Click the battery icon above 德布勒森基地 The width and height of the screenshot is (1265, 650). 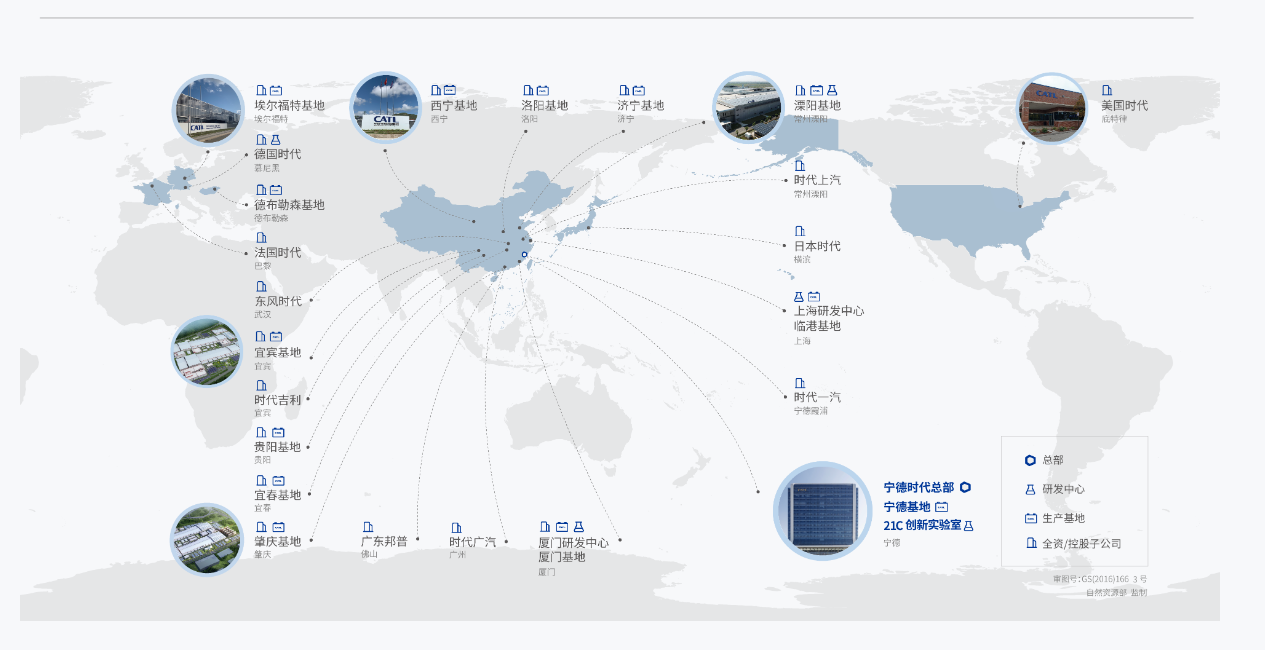point(276,190)
